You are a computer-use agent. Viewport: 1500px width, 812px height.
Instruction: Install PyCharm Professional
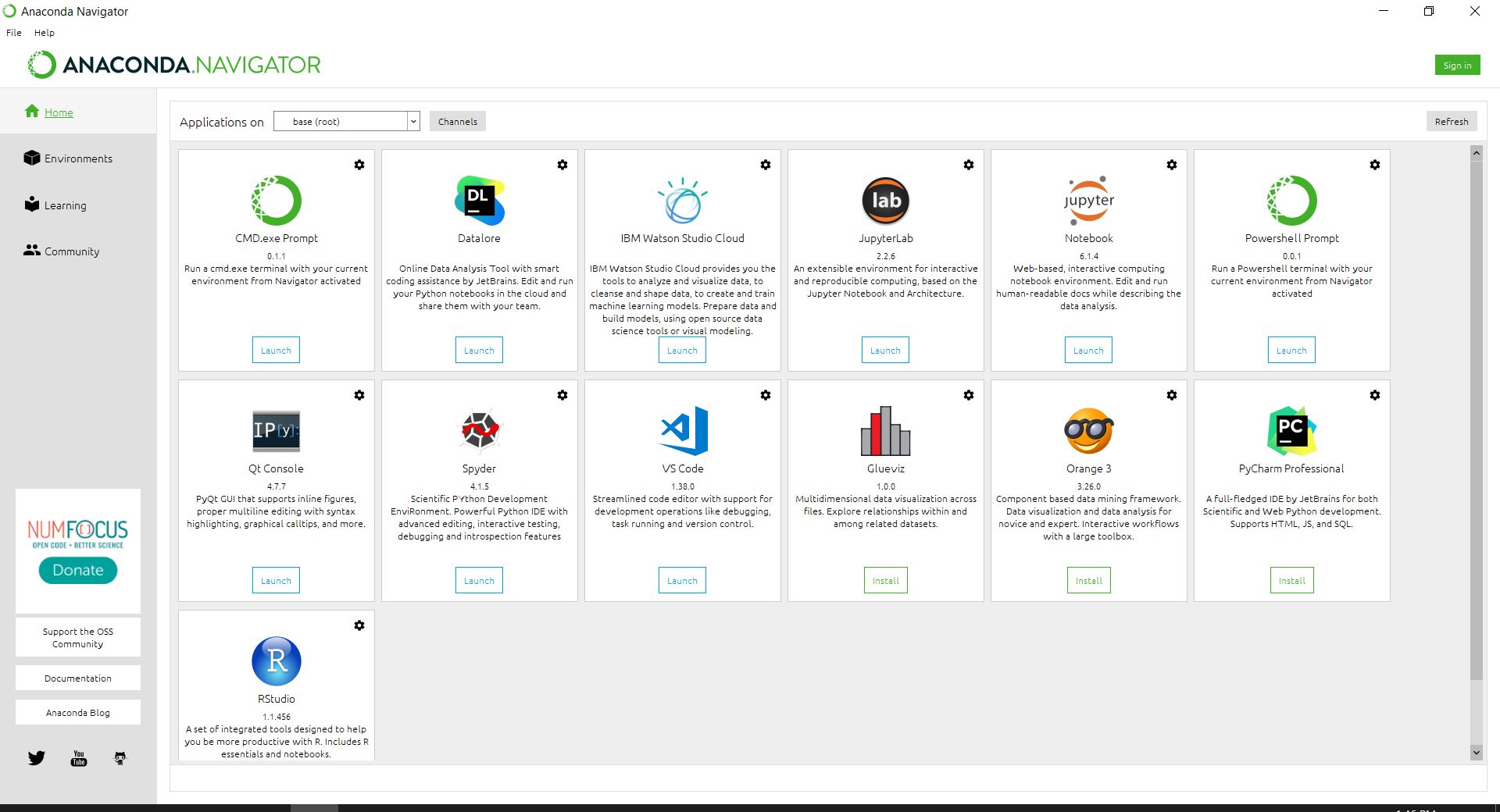point(1292,581)
